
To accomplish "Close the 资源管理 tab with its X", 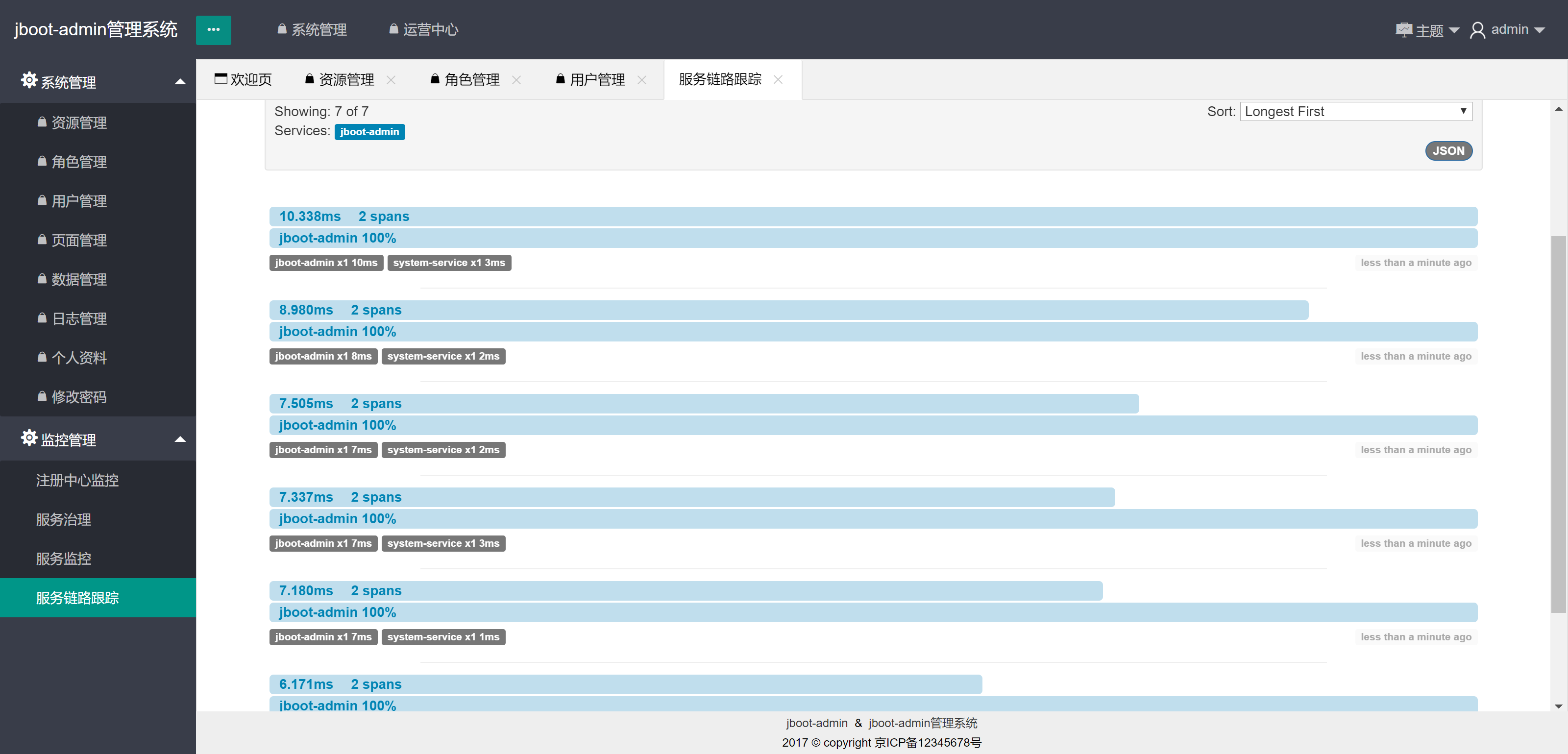I will coord(391,80).
